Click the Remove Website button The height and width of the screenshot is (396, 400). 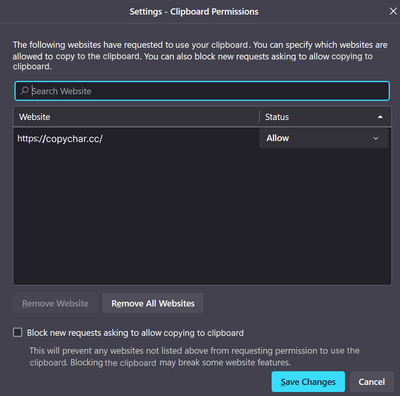pyautogui.click(x=55, y=303)
